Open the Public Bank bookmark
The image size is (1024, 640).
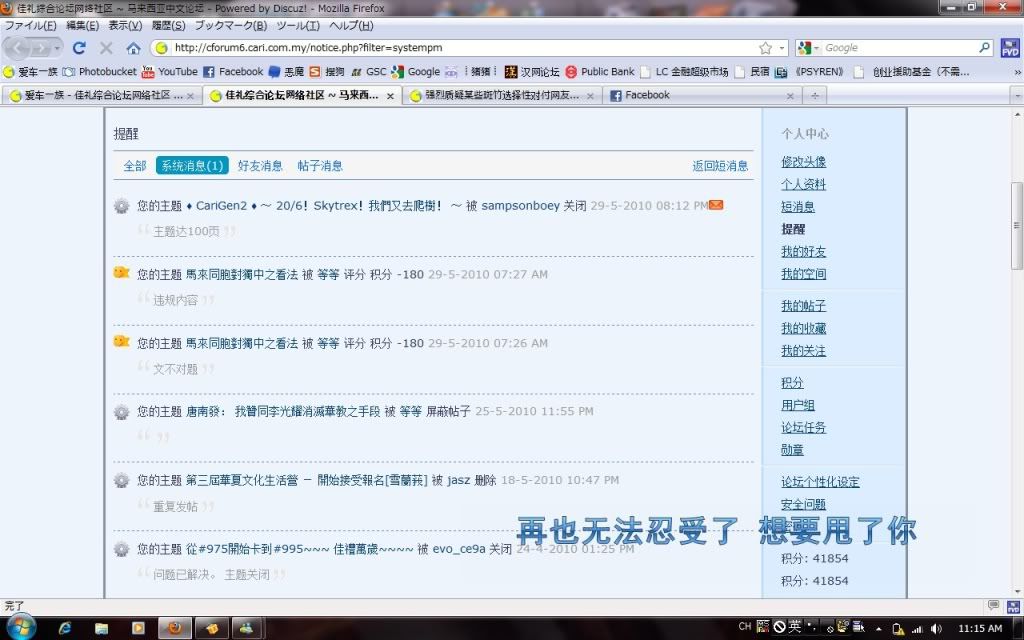[600, 72]
